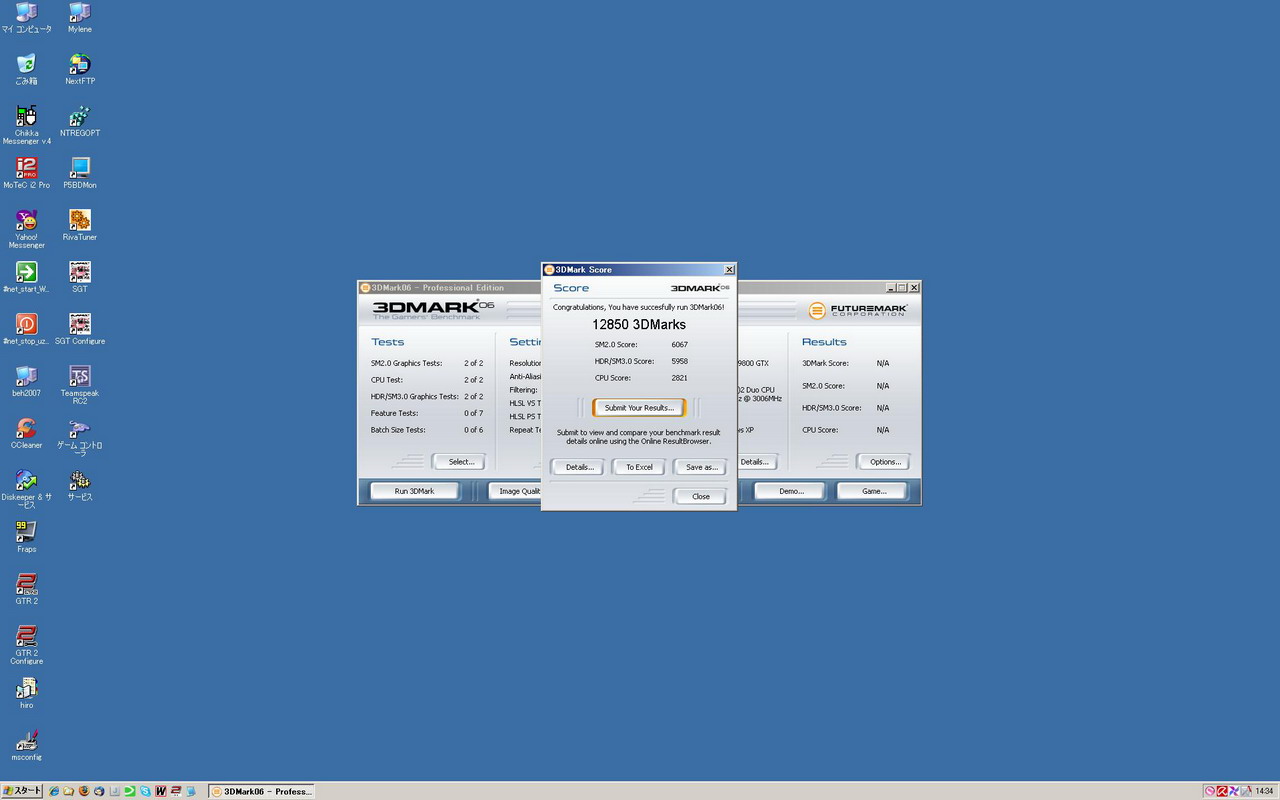
Task: Click the folder icon in quick launch
Action: [x=69, y=791]
